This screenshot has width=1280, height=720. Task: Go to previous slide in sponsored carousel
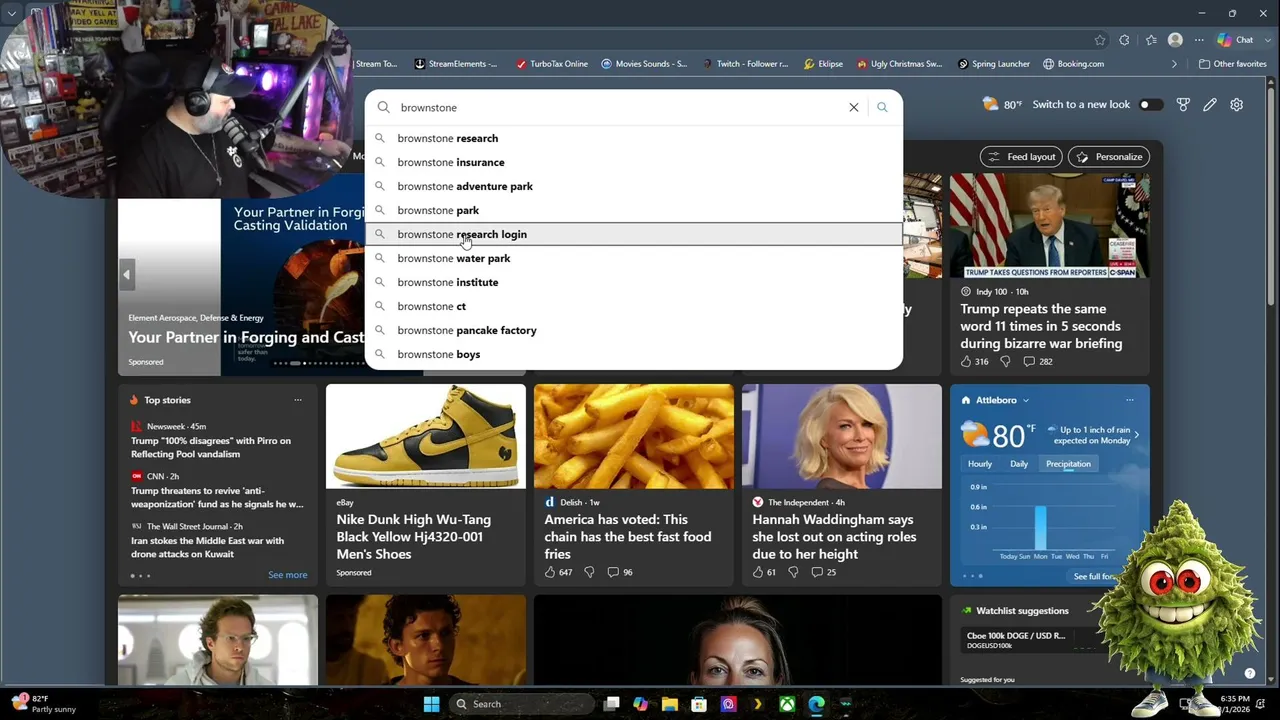coord(127,274)
